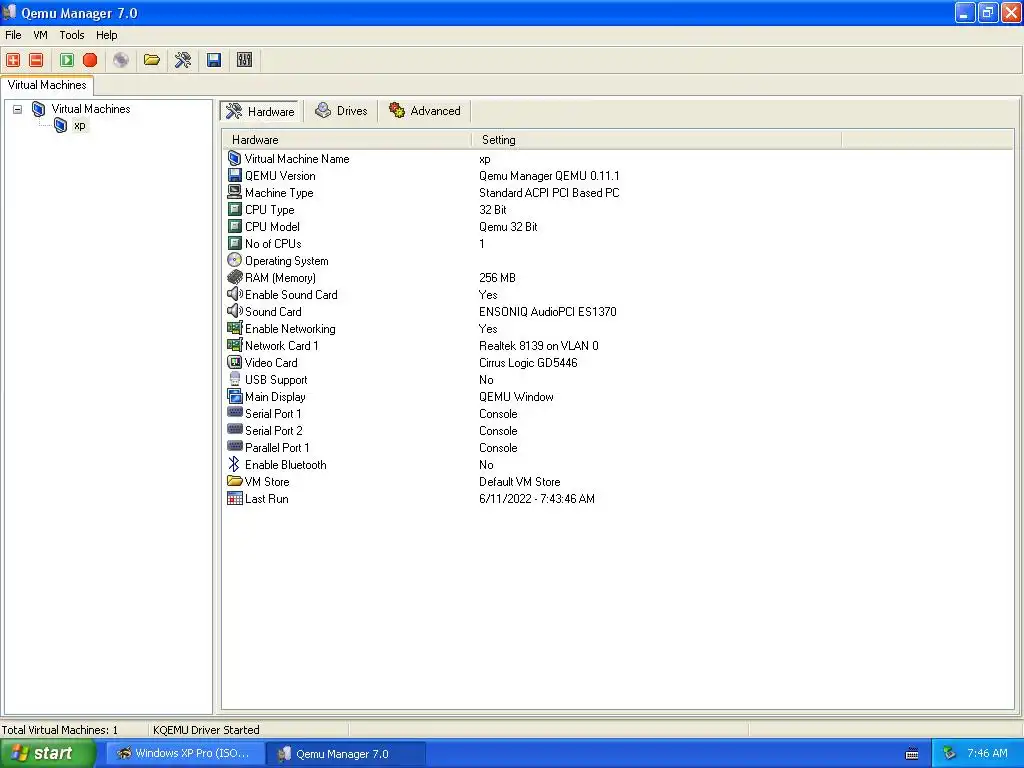Start the VM with green play icon
The height and width of the screenshot is (768, 1024).
click(x=67, y=60)
